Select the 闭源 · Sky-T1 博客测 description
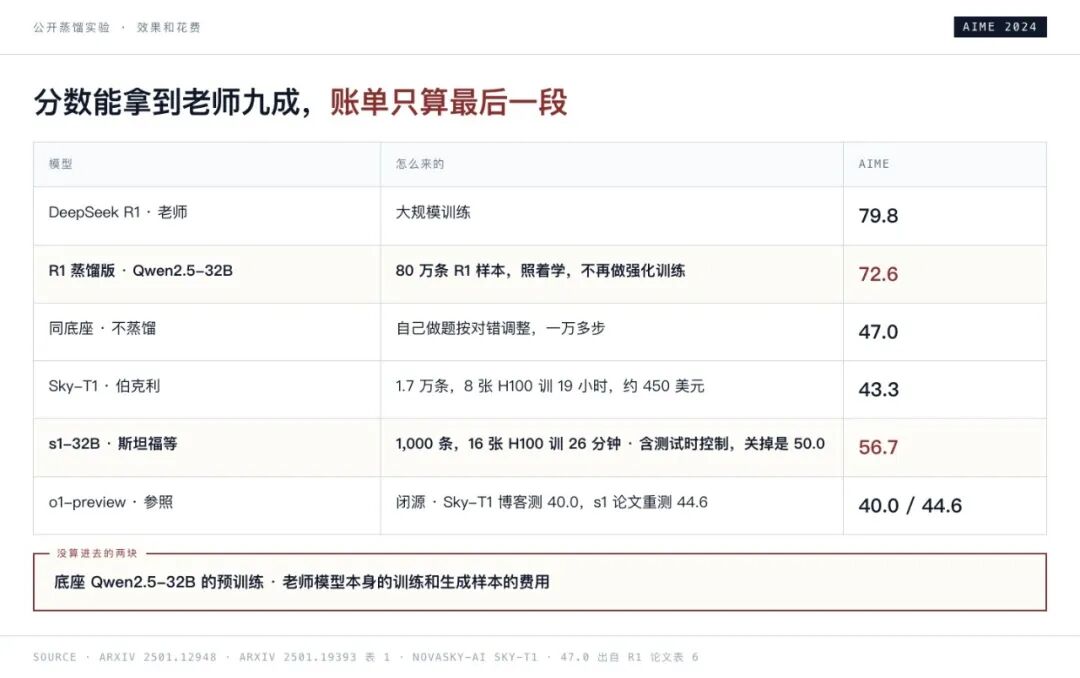 tap(552, 502)
